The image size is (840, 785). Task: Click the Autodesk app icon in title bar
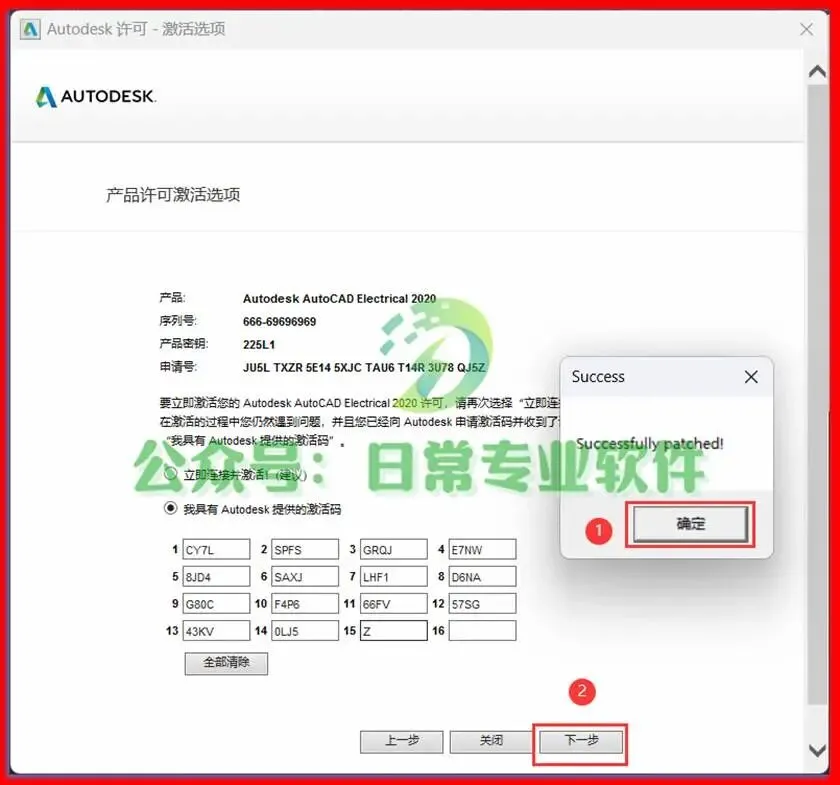click(30, 29)
